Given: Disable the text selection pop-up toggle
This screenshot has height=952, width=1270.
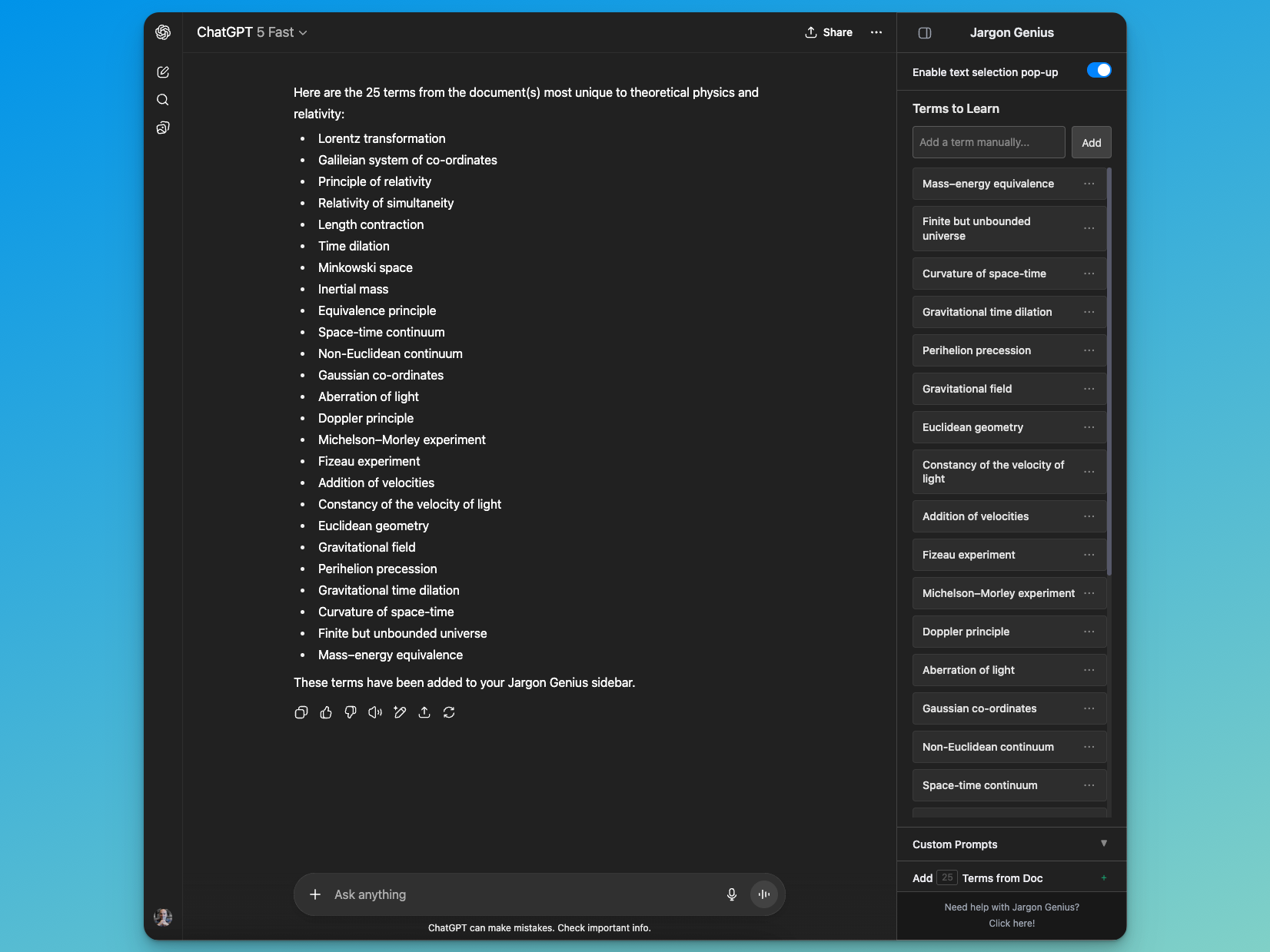Looking at the screenshot, I should (x=1099, y=71).
